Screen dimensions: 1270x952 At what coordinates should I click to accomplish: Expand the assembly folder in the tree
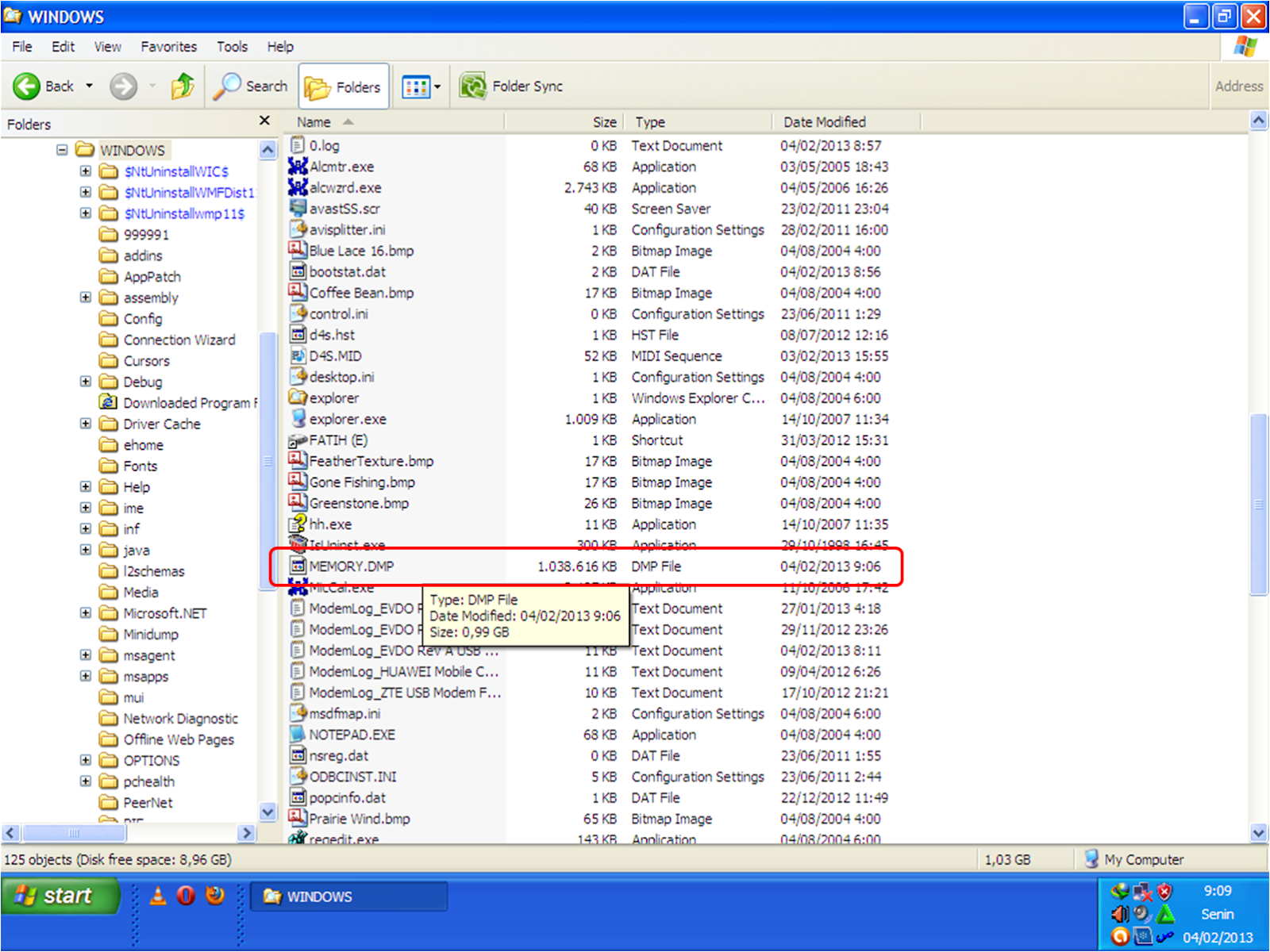click(86, 297)
